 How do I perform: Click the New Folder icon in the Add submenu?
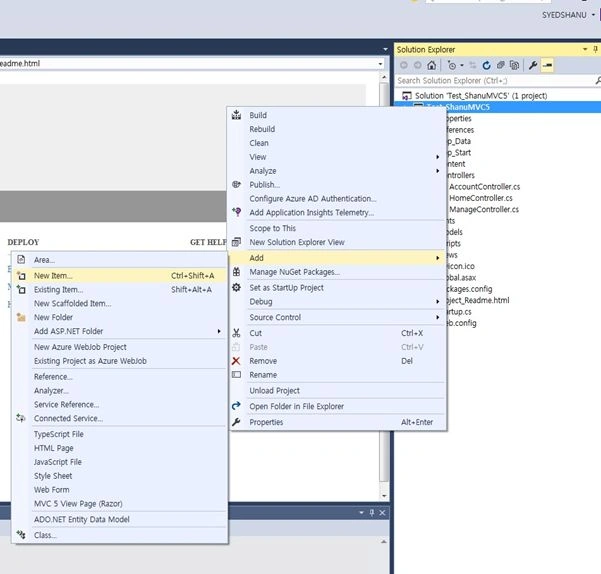(21, 317)
